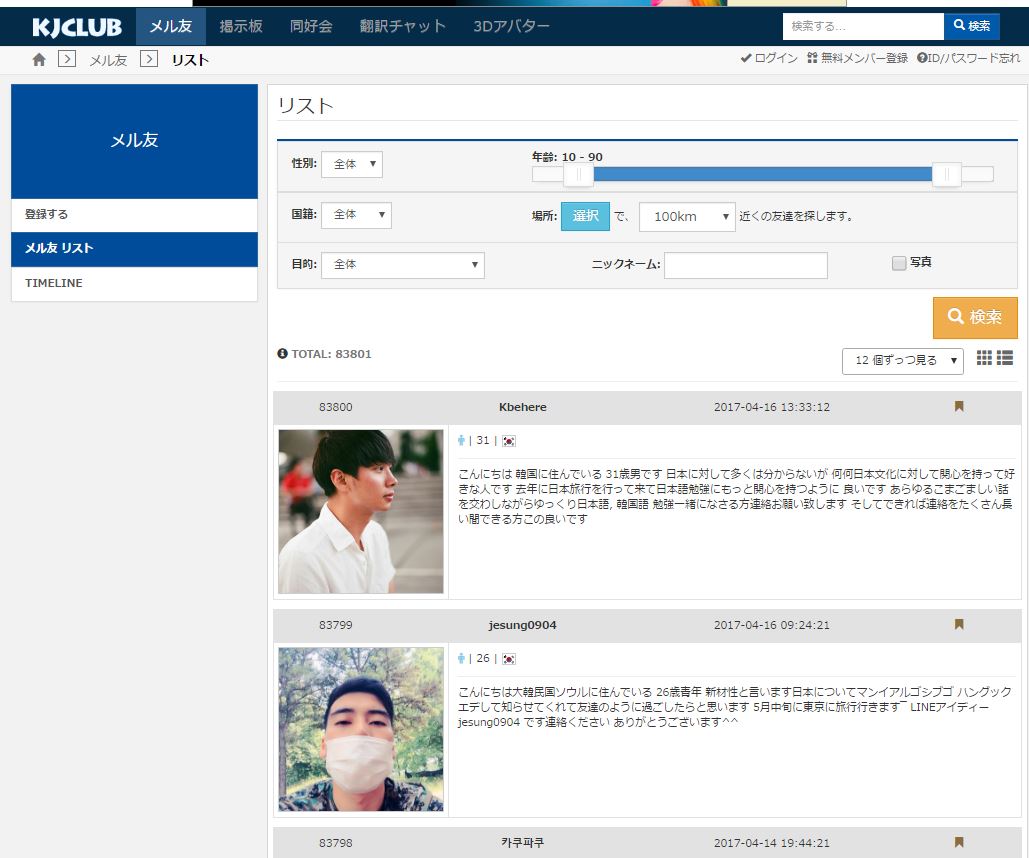Bookmark Kbehere's profile entry
The width and height of the screenshot is (1029, 858).
[x=959, y=407]
